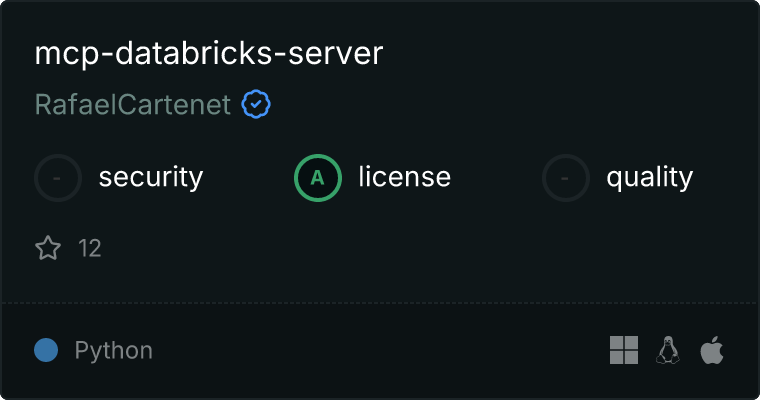Click the letter A inside license badge
The width and height of the screenshot is (760, 400).
(x=317, y=178)
